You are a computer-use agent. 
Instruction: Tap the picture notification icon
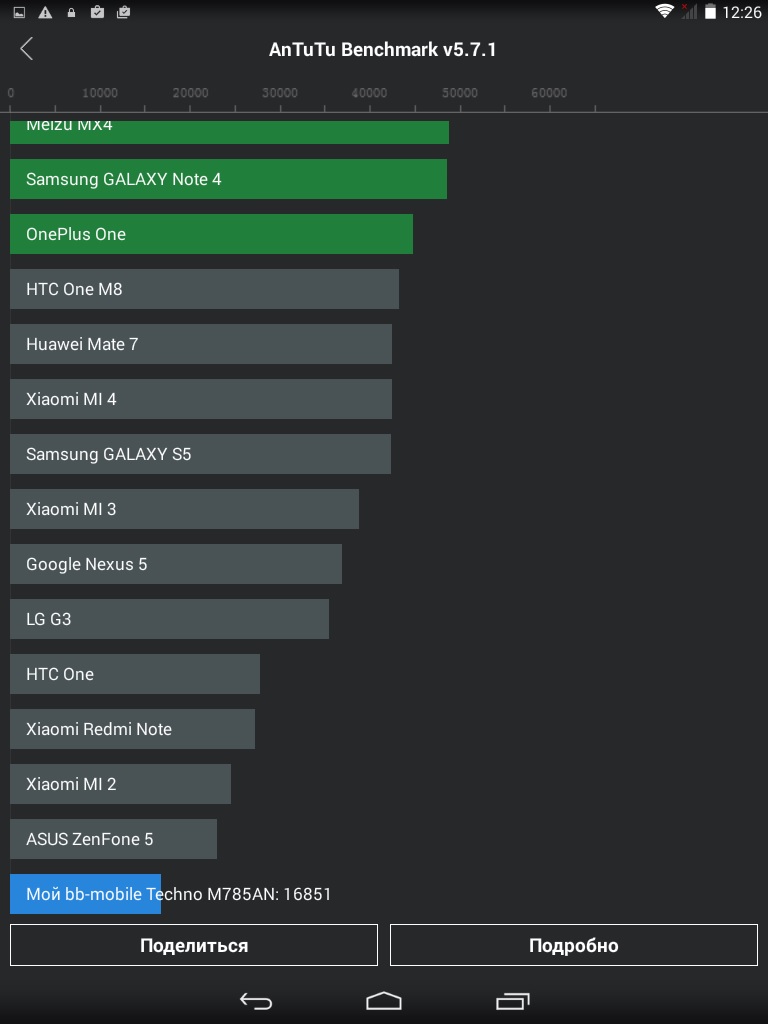point(19,12)
